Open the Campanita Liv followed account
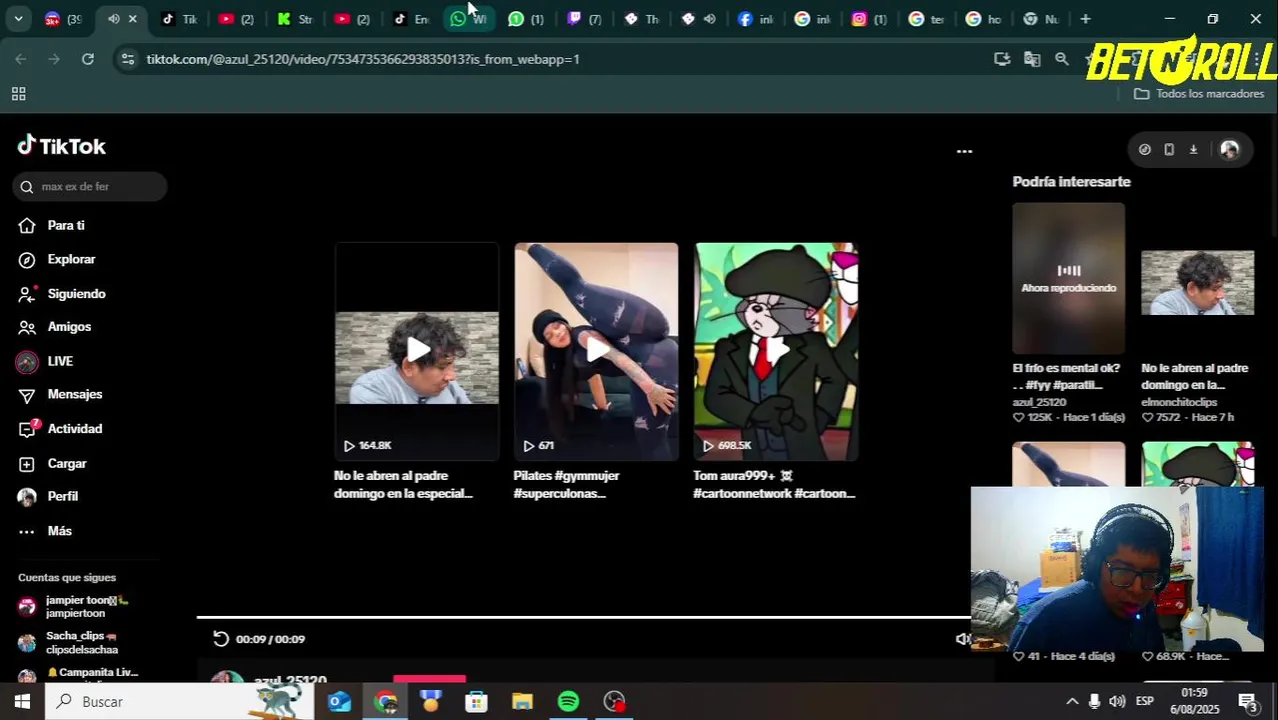This screenshot has height=720, width=1278. tap(78, 674)
